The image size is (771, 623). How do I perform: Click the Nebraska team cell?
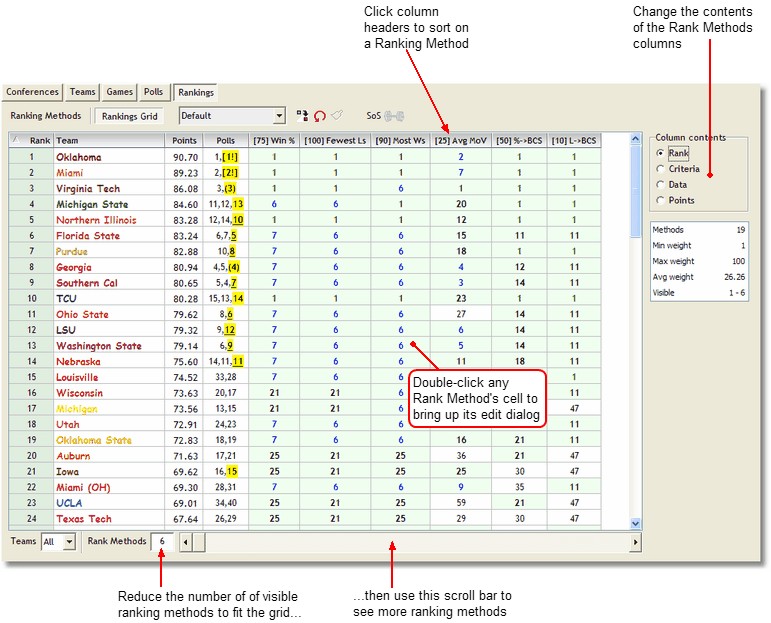coord(109,361)
